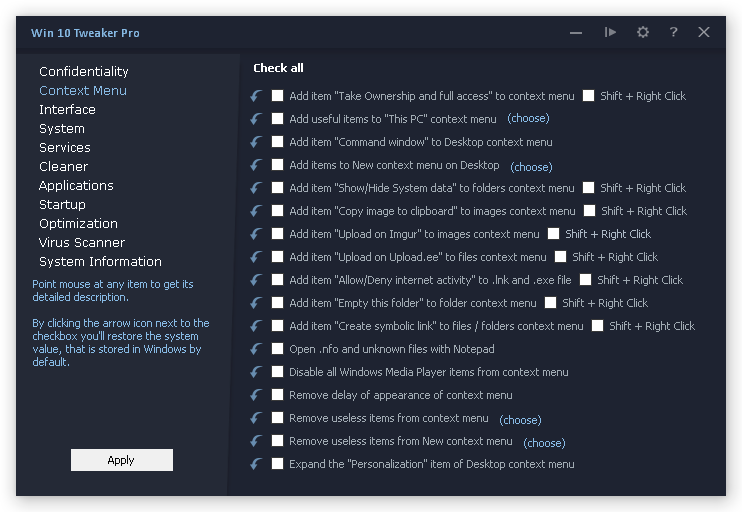Viewport: 742px width, 512px height.
Task: Click the "Check all" link
Action: (x=278, y=68)
